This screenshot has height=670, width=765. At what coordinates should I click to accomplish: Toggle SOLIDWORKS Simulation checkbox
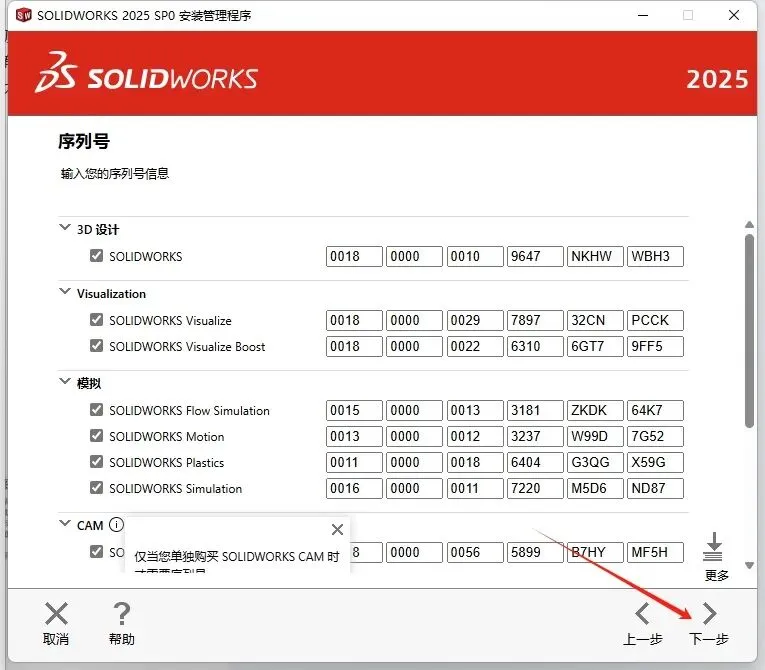(x=96, y=487)
